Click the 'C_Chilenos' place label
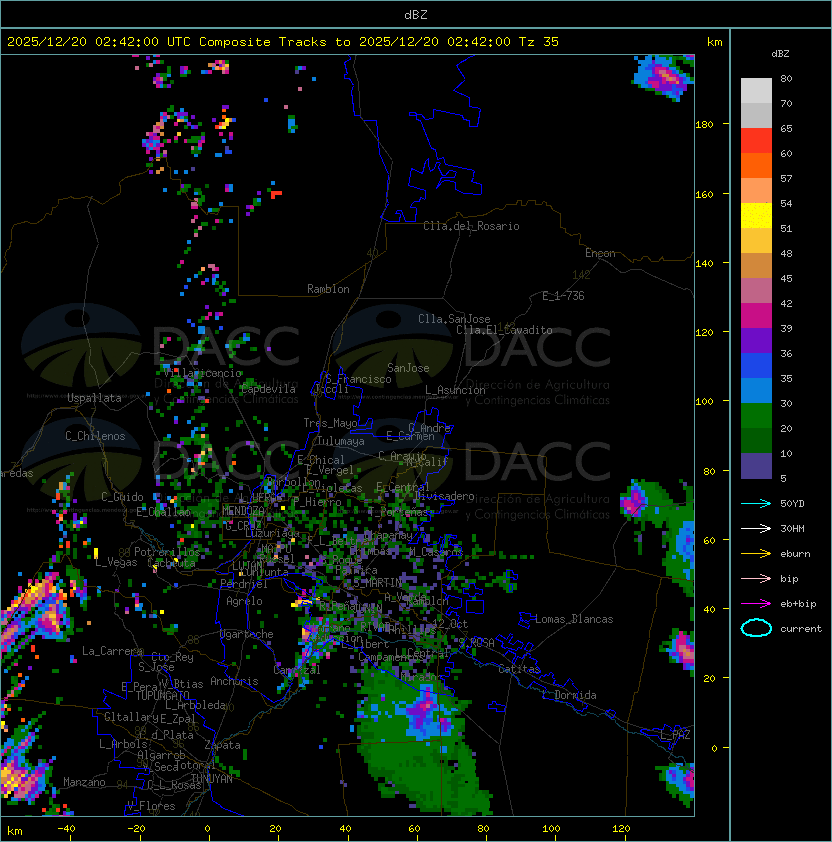This screenshot has width=832, height=842. (x=95, y=436)
